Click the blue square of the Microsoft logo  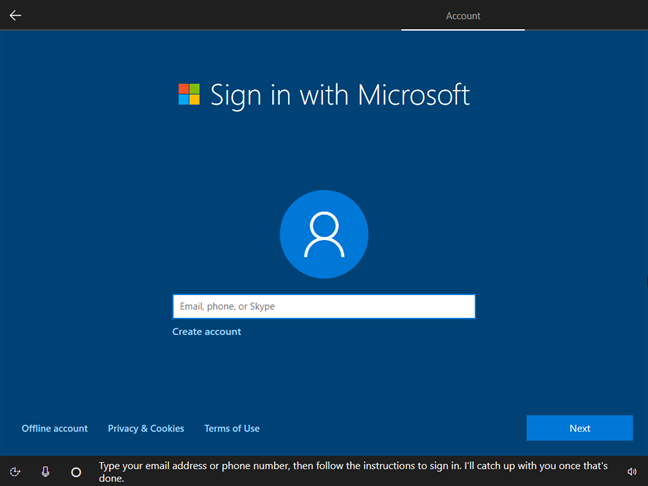coord(184,100)
